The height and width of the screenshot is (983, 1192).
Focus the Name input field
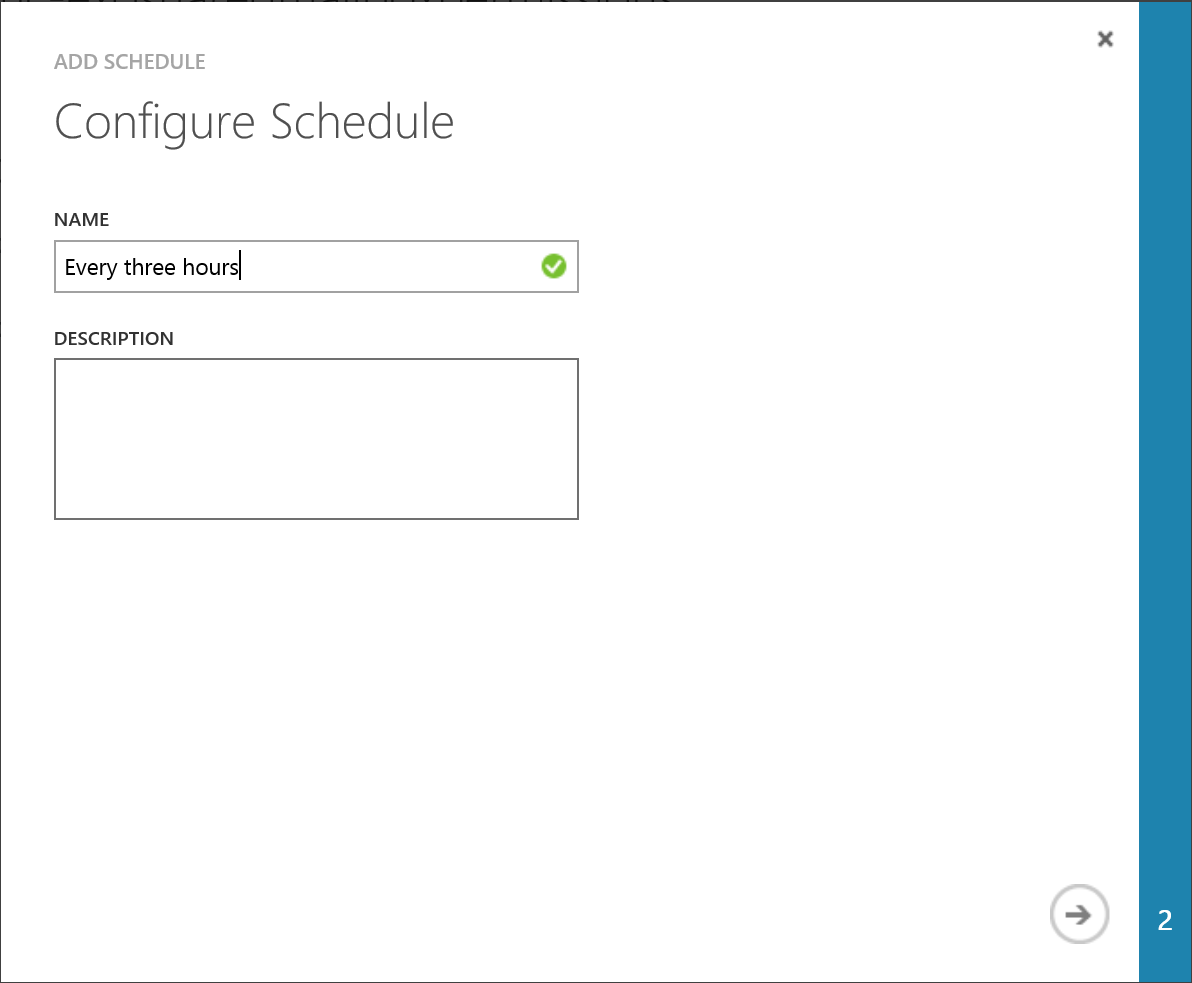[x=300, y=267]
